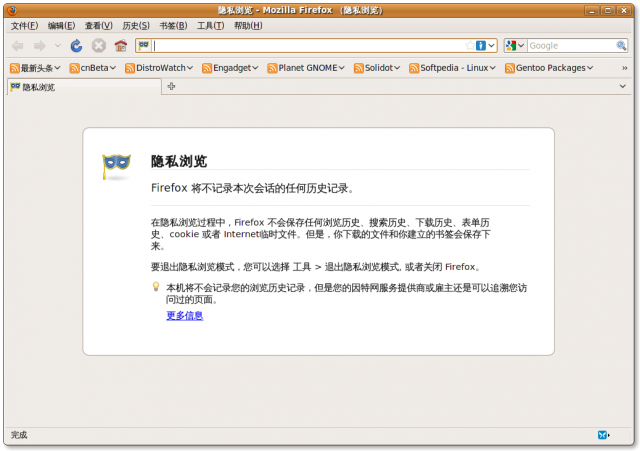Click the 隐私浏览 page heading
This screenshot has height=451, width=640.
(x=179, y=161)
